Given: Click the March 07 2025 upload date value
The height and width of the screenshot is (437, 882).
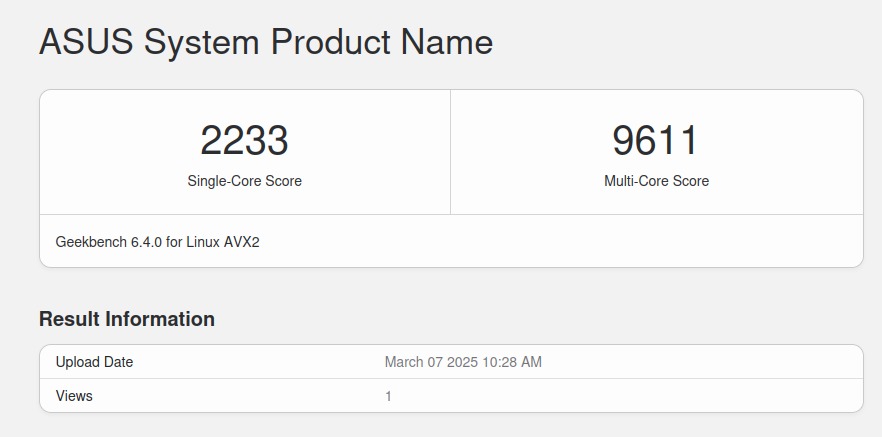Looking at the screenshot, I should tap(463, 362).
